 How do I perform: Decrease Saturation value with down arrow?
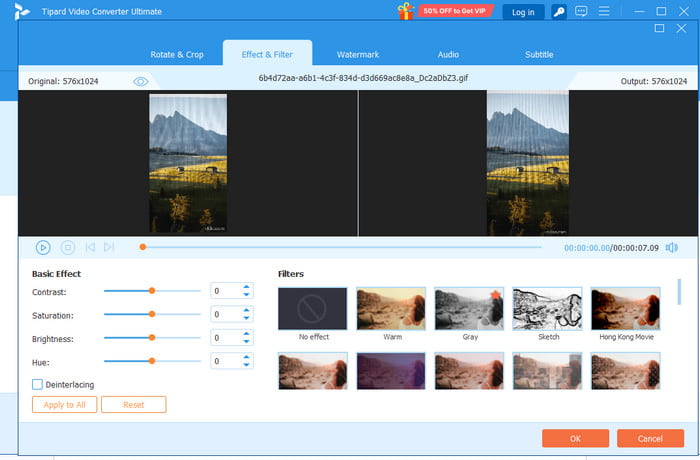pos(246,318)
